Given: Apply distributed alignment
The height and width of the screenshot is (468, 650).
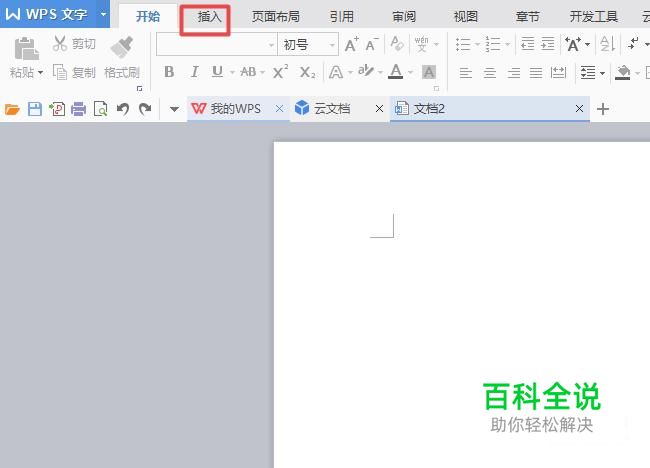Looking at the screenshot, I should [x=558, y=73].
